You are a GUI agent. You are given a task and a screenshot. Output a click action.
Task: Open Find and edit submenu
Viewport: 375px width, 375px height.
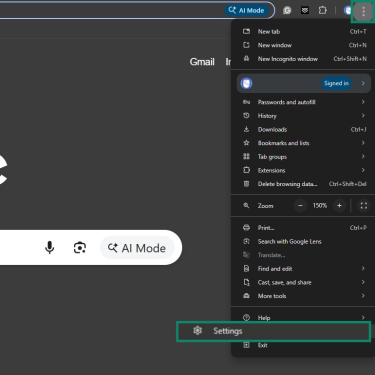(x=304, y=269)
